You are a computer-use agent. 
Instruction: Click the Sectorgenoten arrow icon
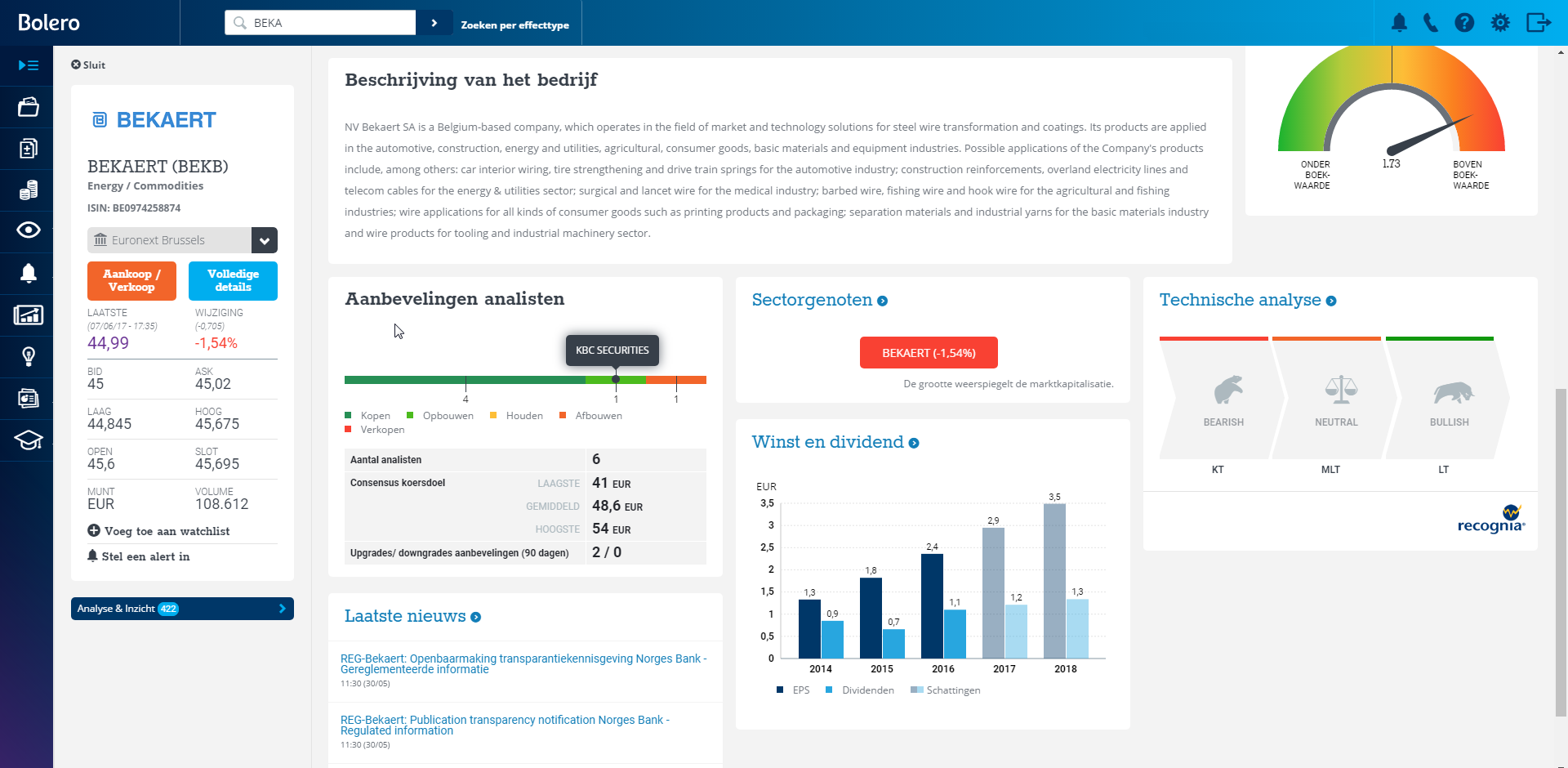click(x=882, y=301)
